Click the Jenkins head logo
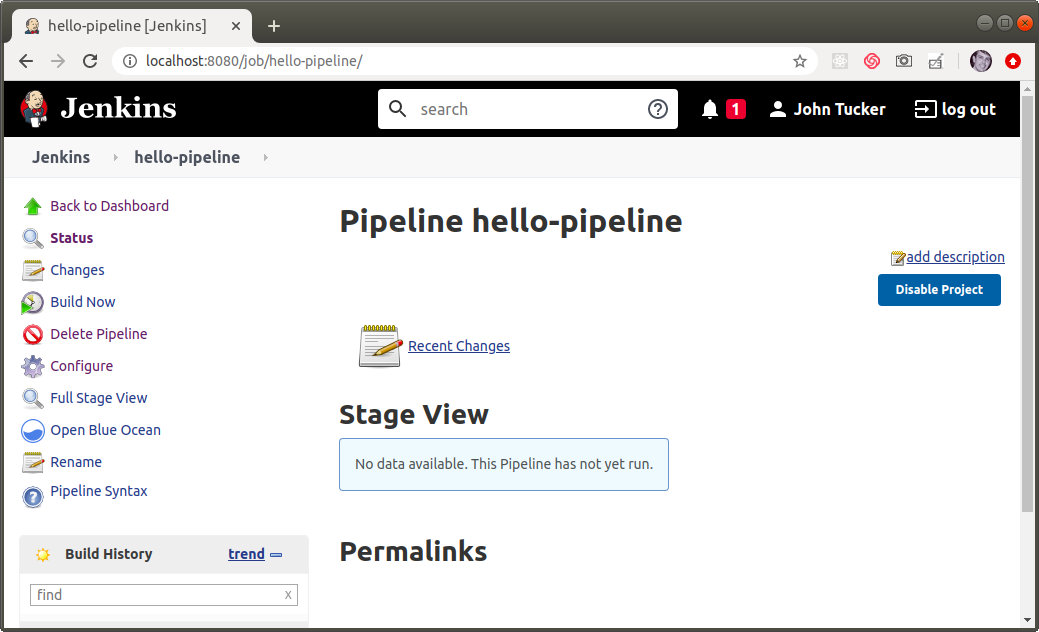Image resolution: width=1039 pixels, height=632 pixels. point(32,108)
